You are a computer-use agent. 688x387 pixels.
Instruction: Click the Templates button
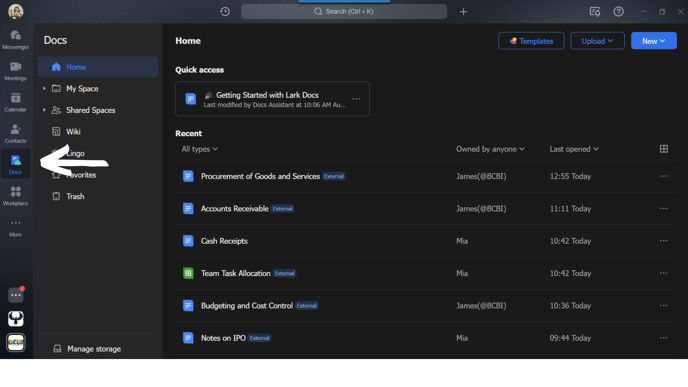pos(531,41)
